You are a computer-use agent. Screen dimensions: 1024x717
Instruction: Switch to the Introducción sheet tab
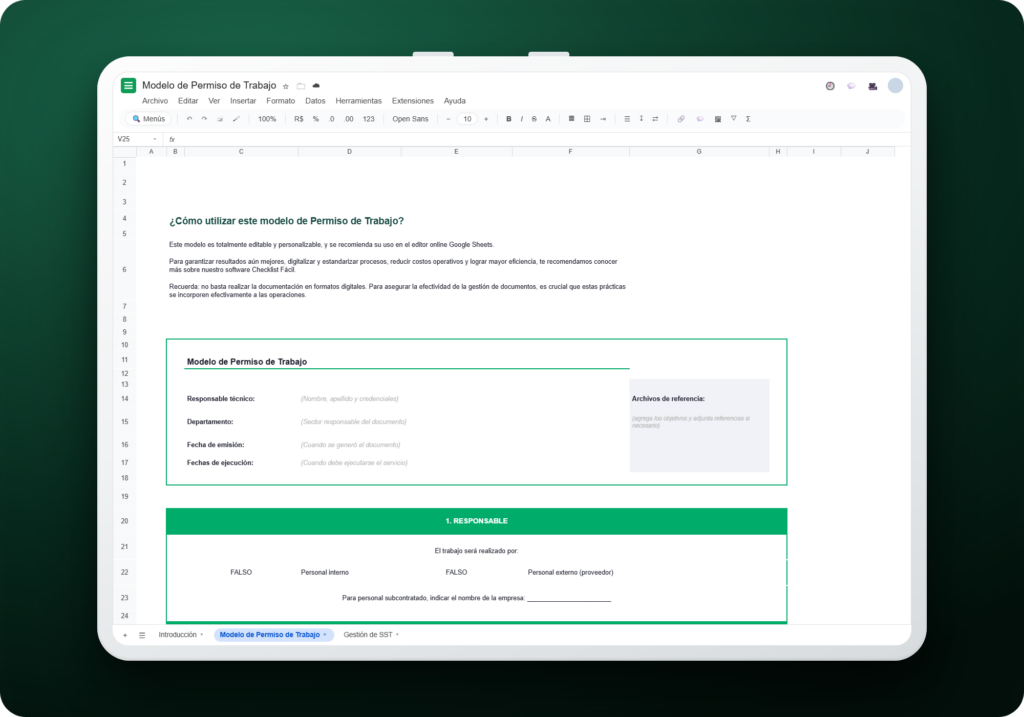(x=178, y=635)
